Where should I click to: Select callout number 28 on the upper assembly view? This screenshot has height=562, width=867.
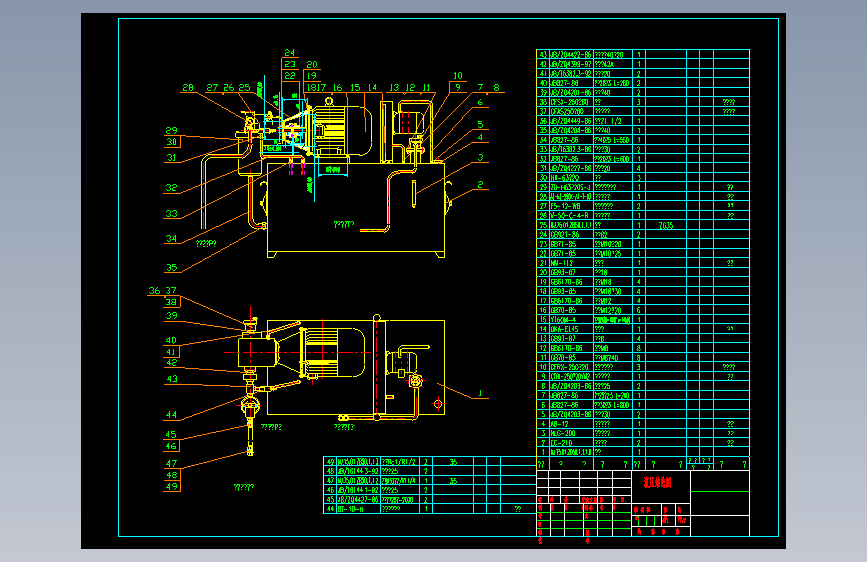pos(188,87)
